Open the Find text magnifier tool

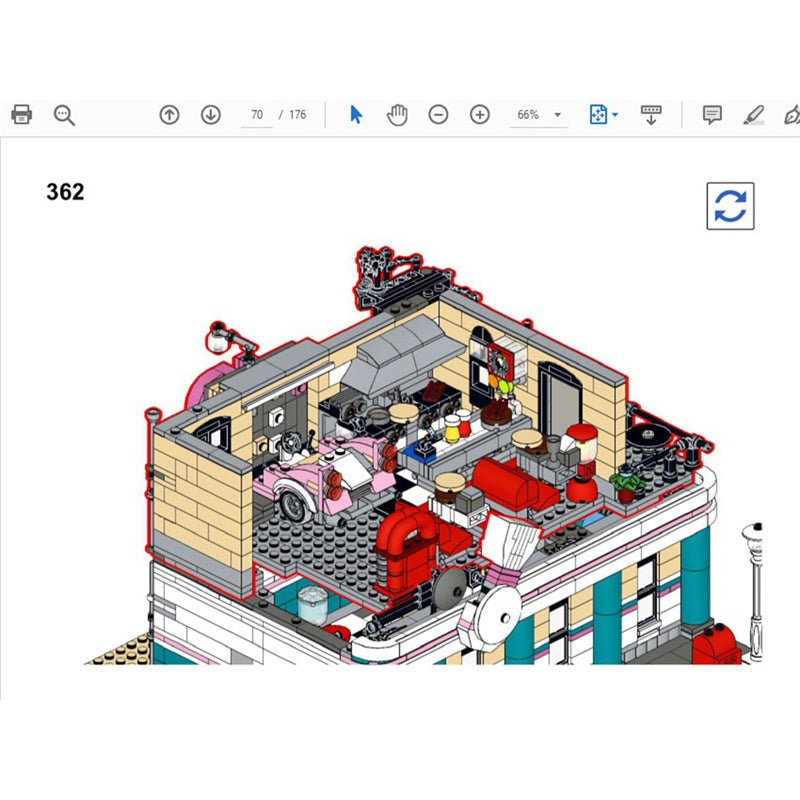point(64,114)
